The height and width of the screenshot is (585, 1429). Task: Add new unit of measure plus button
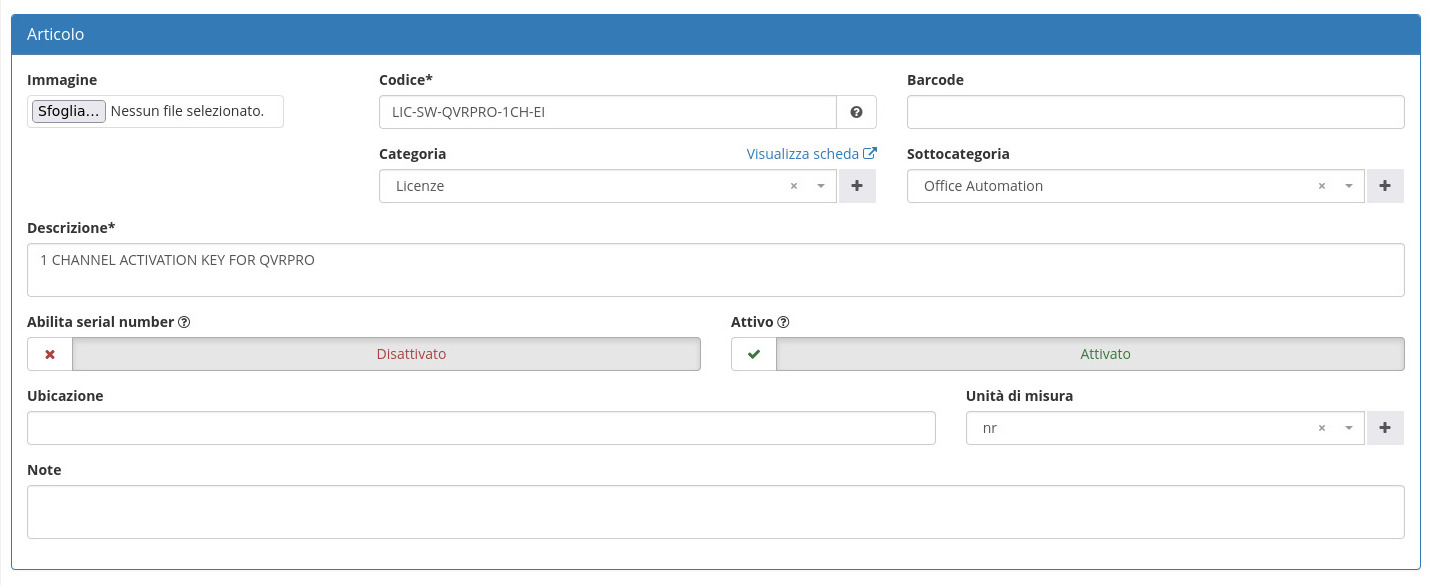point(1385,428)
